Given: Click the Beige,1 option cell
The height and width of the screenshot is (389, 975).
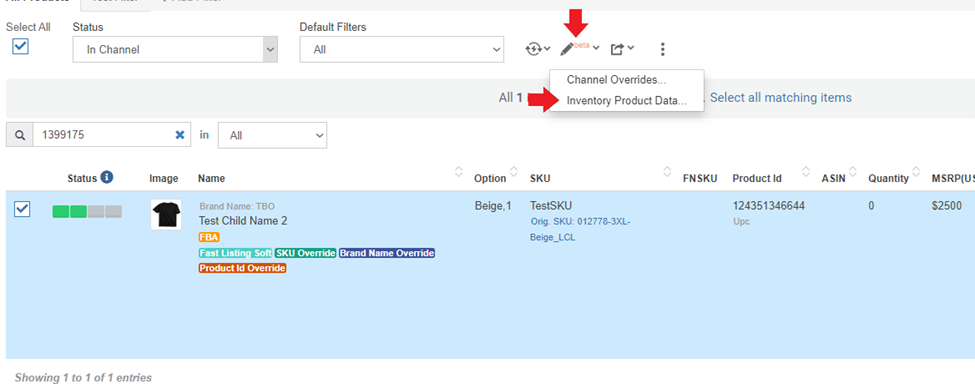Looking at the screenshot, I should point(494,206).
